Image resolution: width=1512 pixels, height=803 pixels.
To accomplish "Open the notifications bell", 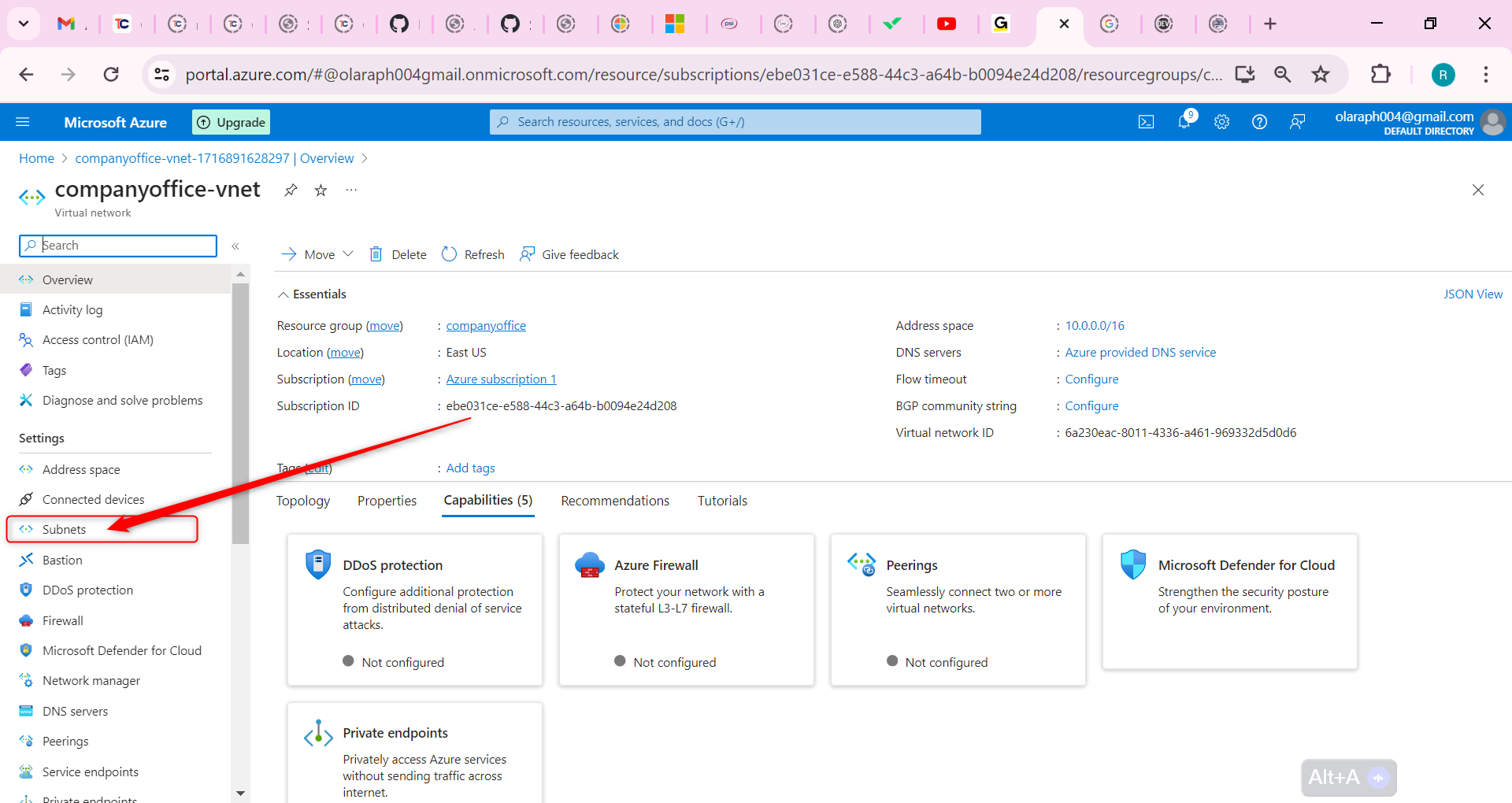I will click(x=1184, y=121).
